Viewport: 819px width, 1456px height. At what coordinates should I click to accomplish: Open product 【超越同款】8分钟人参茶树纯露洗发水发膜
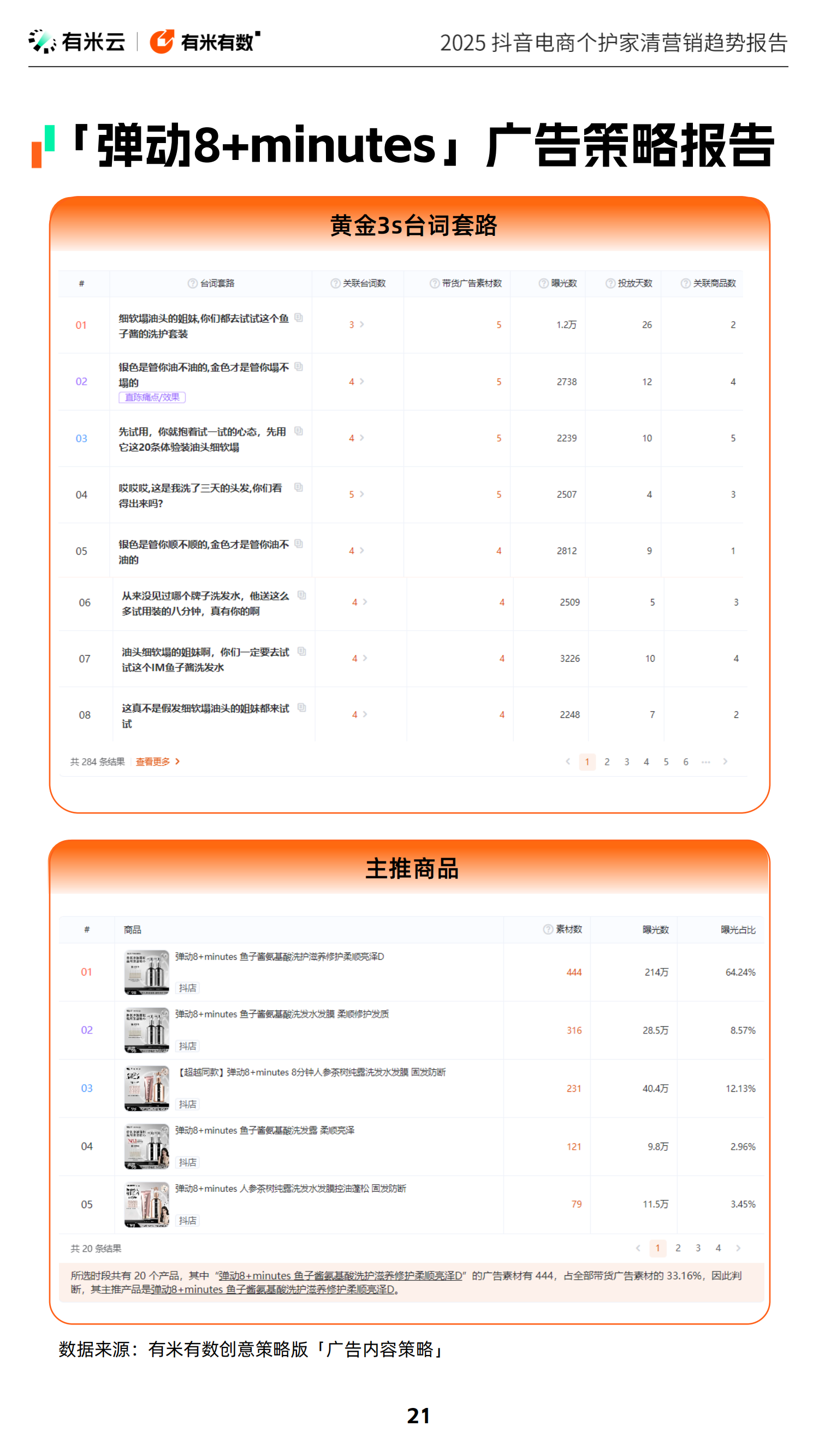point(311,1073)
